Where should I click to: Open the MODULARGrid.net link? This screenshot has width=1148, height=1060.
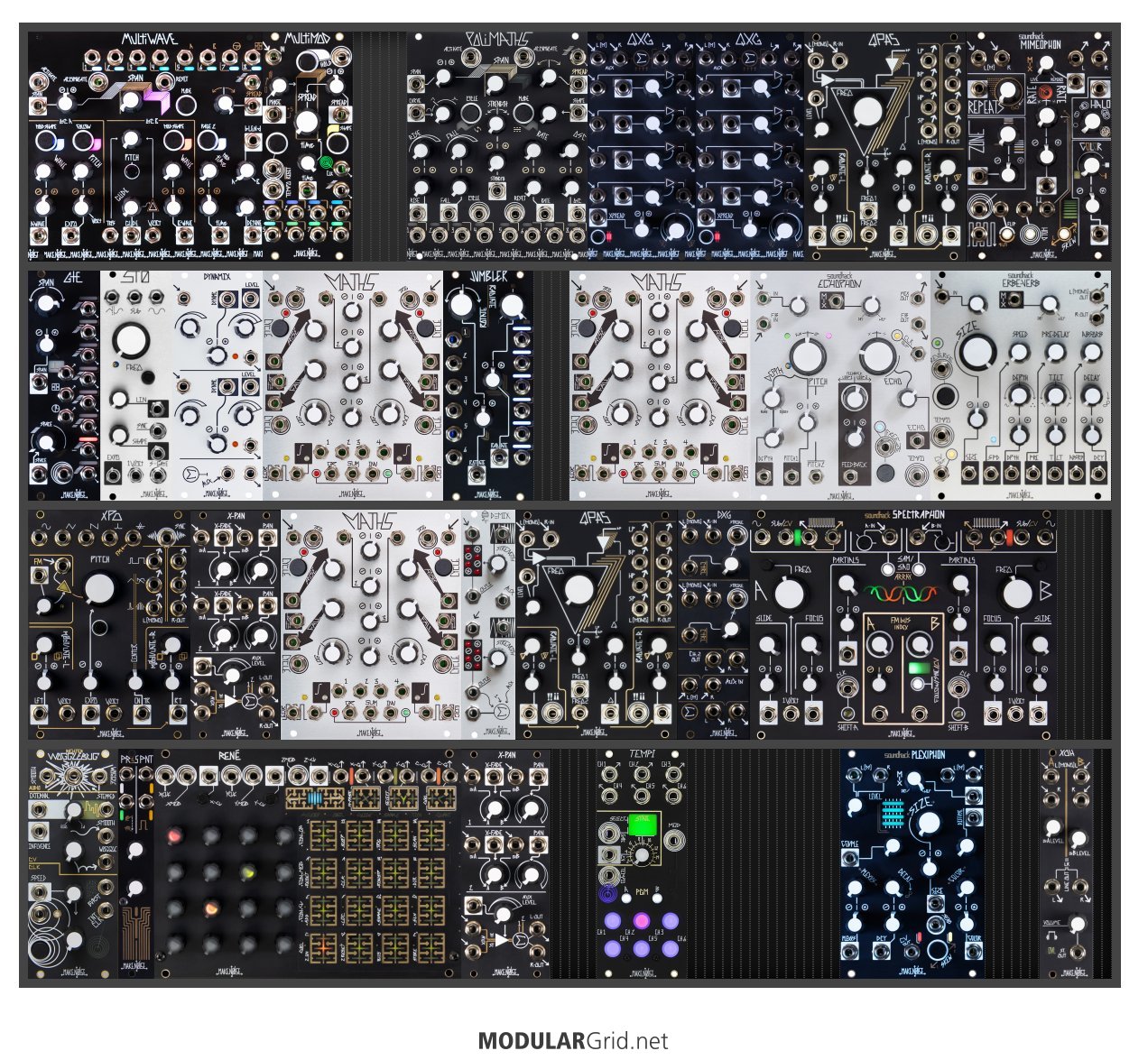[x=573, y=1041]
